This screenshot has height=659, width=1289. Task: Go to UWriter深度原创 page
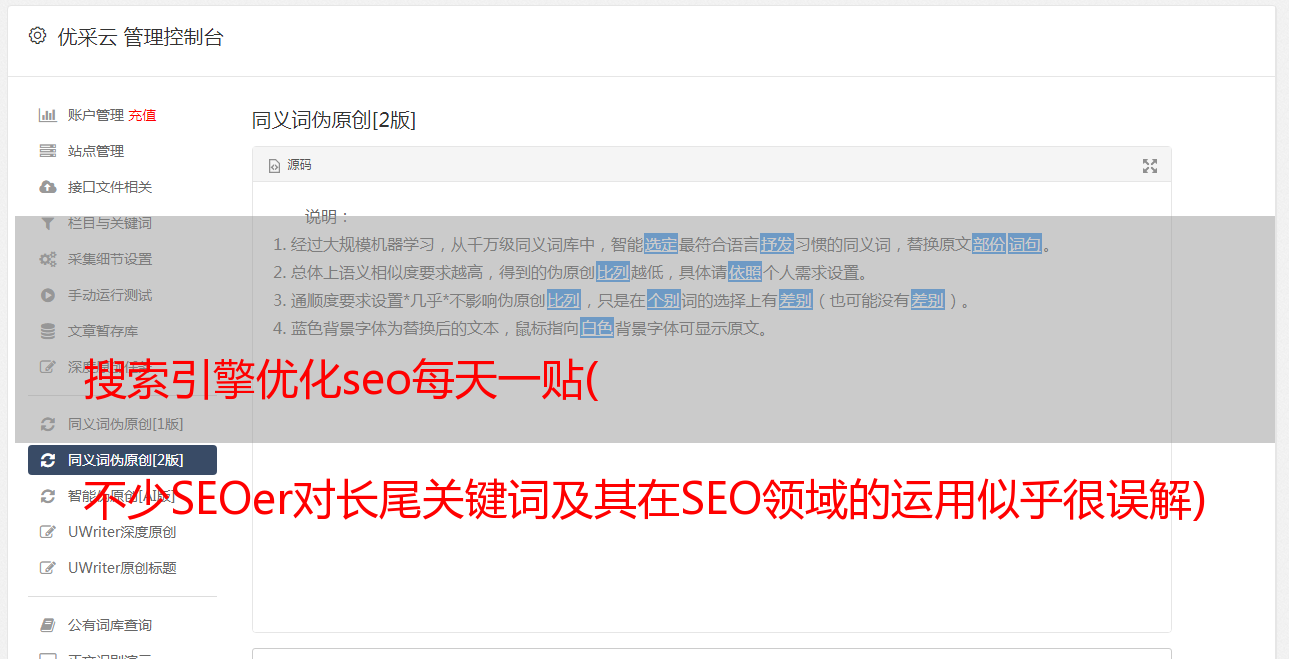pos(122,532)
